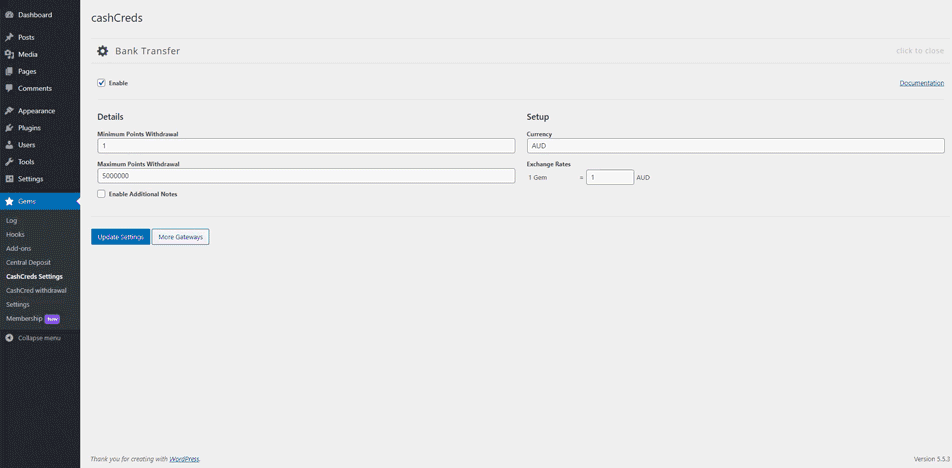Select the Gems menu item
This screenshot has width=952, height=468.
[x=40, y=201]
